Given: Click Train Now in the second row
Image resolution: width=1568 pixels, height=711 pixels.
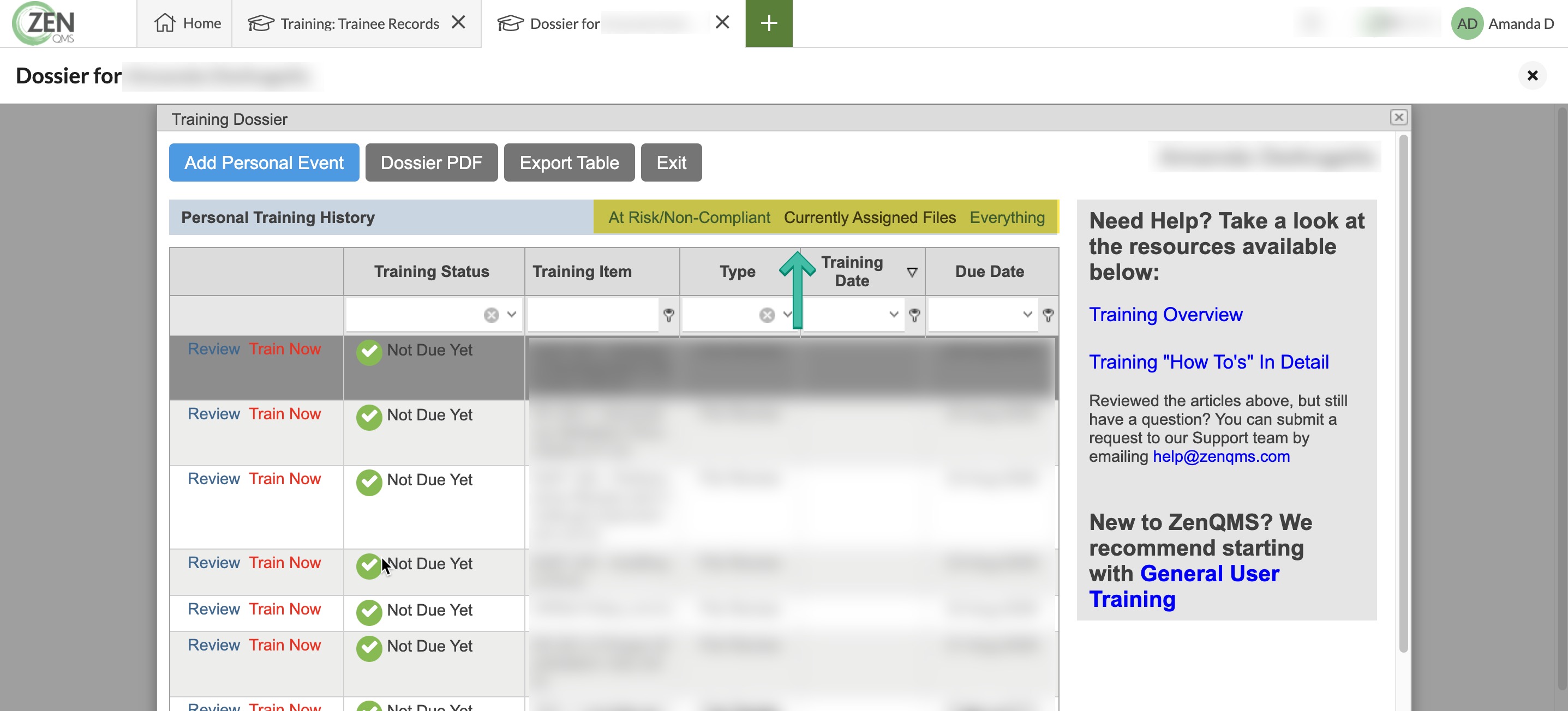Looking at the screenshot, I should click(x=284, y=414).
